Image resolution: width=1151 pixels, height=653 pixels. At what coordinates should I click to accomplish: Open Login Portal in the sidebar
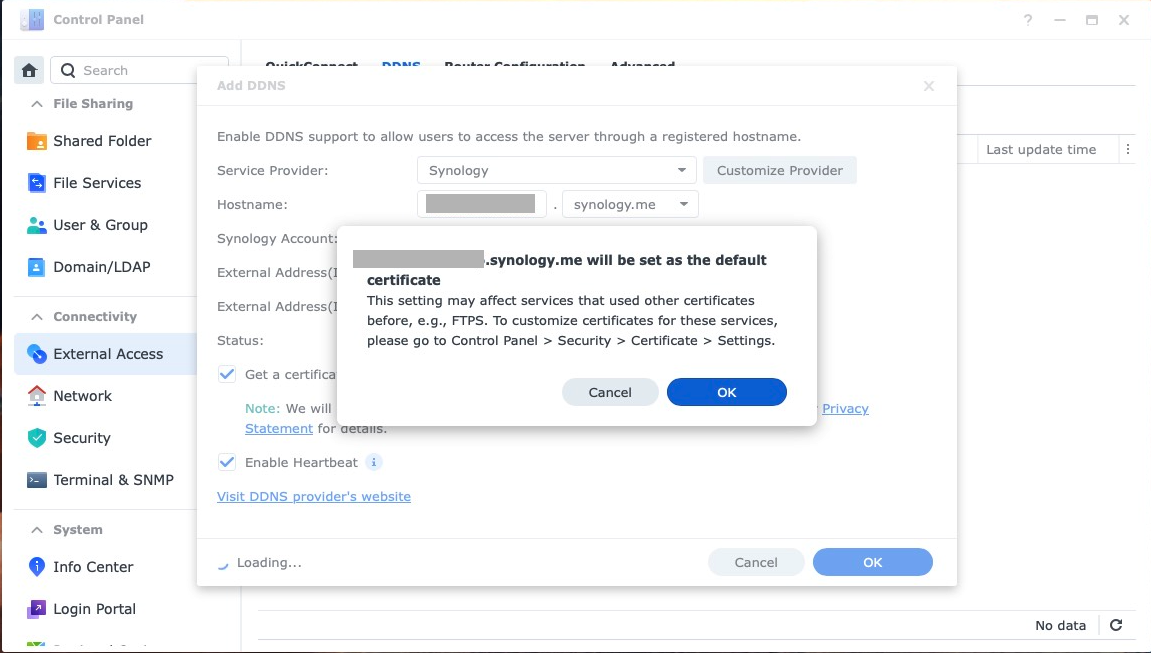(94, 609)
